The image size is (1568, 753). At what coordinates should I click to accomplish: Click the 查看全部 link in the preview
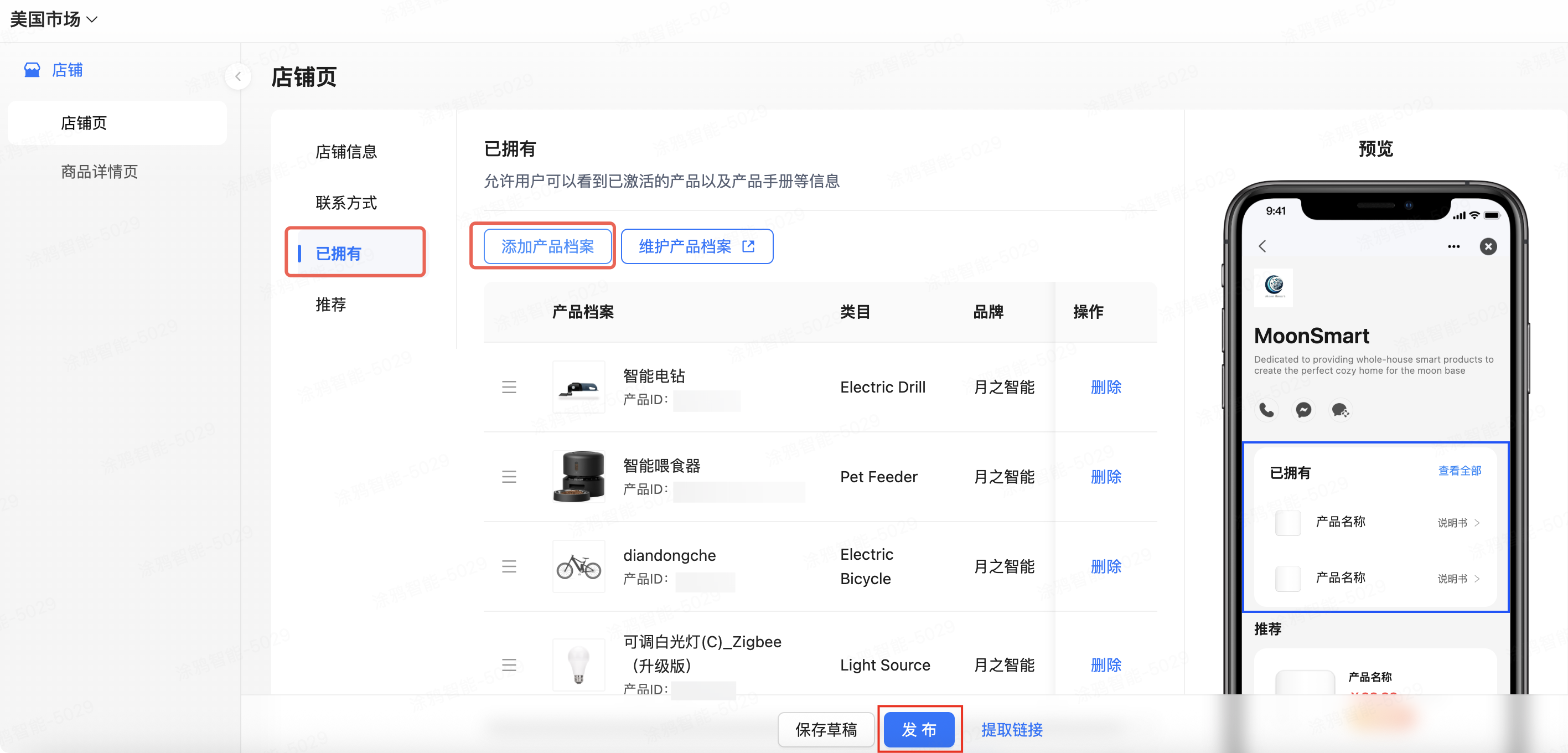click(x=1460, y=471)
